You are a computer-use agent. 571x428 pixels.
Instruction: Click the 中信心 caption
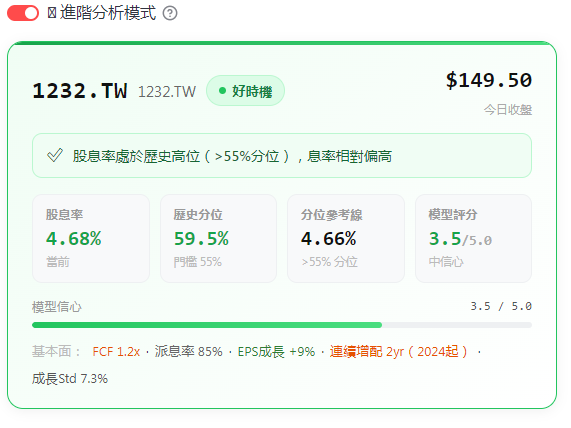pos(446,262)
